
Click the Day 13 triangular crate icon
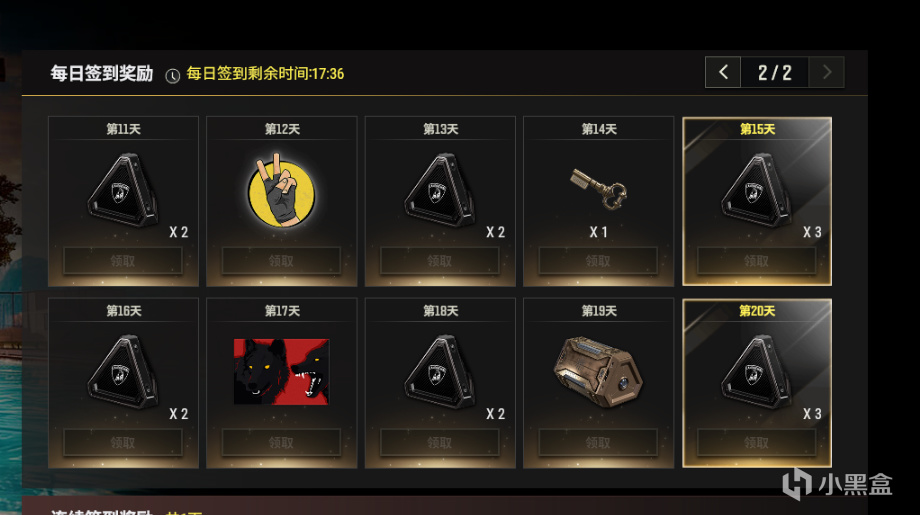tap(440, 190)
